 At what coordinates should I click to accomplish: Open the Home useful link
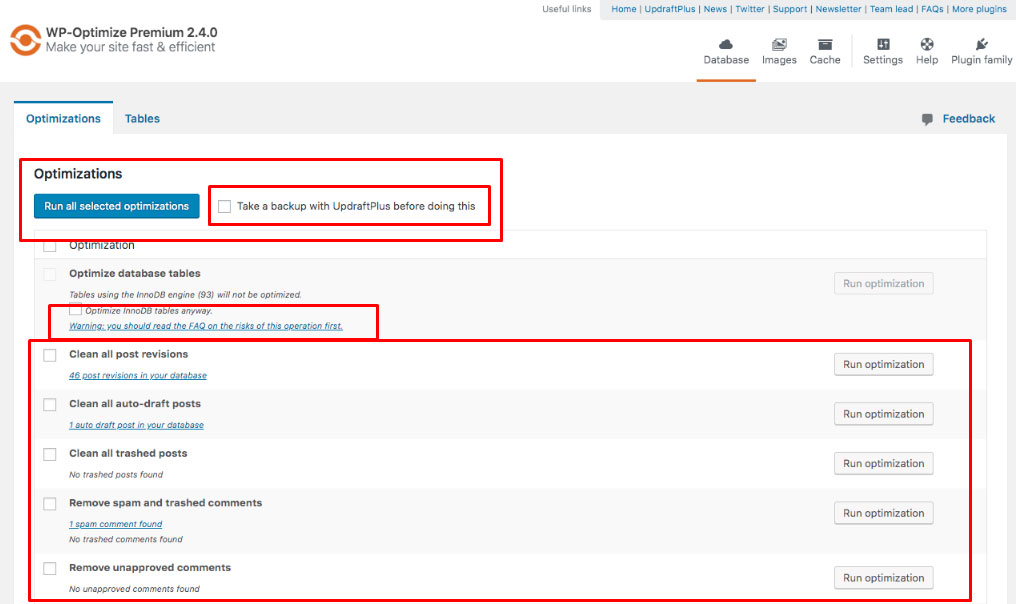click(x=623, y=9)
